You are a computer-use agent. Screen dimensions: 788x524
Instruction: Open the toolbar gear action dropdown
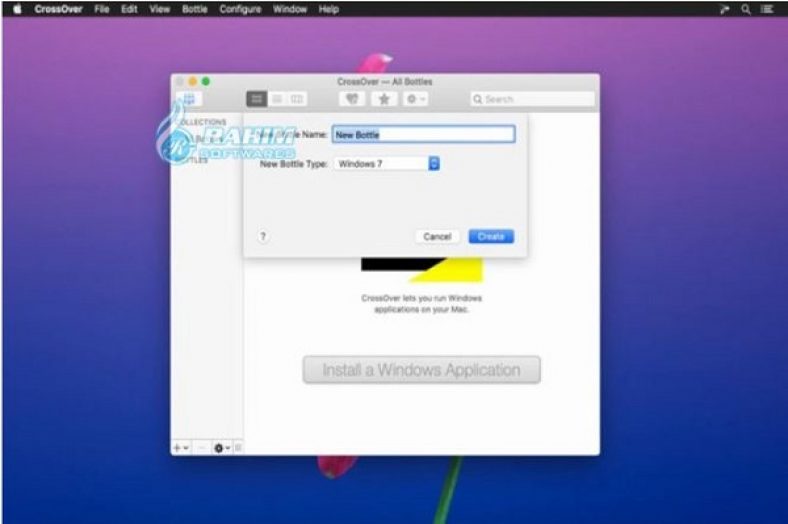416,99
